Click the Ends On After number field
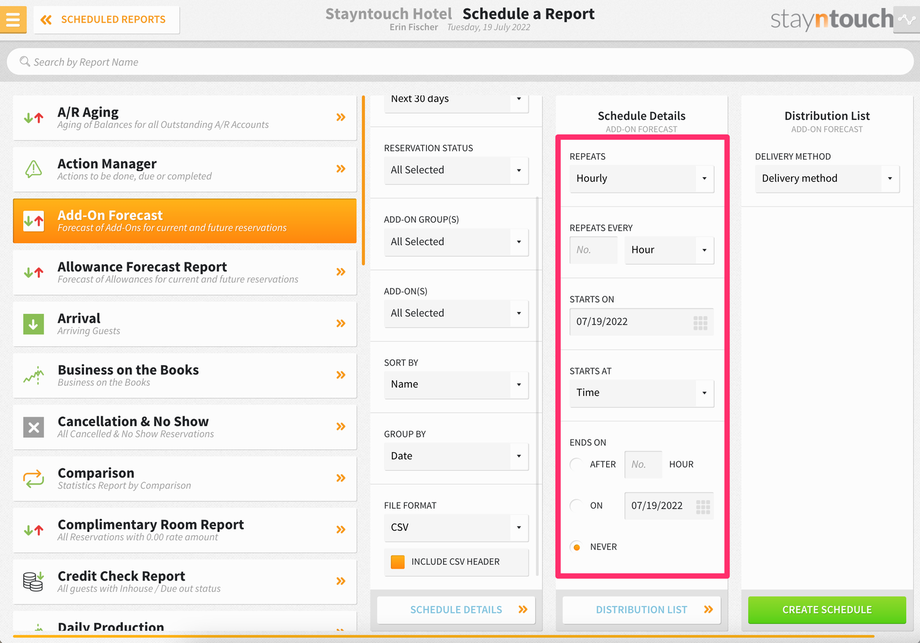 click(x=643, y=465)
